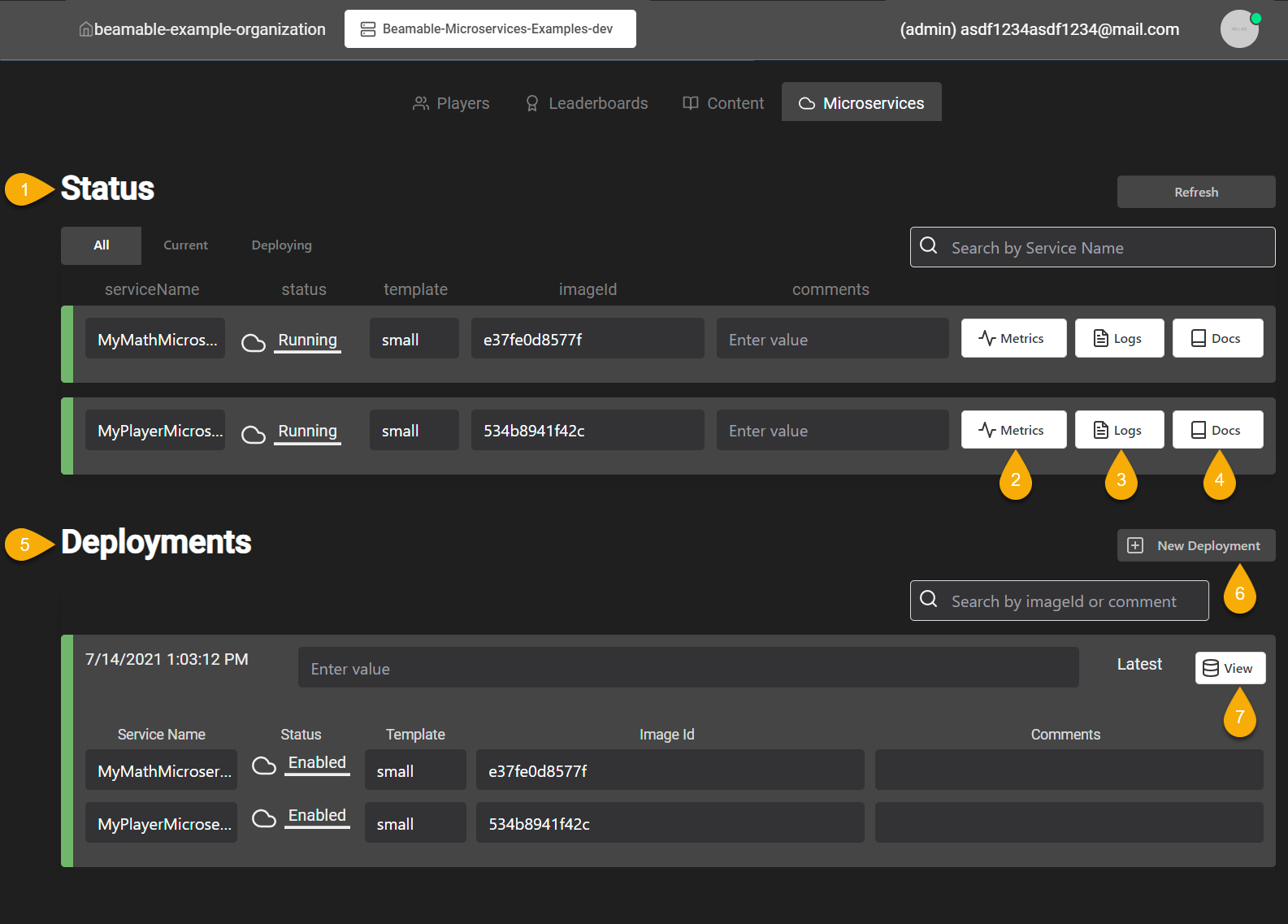Click comments cell for MyPlayerMicrose deployment
The image size is (1288, 924).
pos(1069,822)
